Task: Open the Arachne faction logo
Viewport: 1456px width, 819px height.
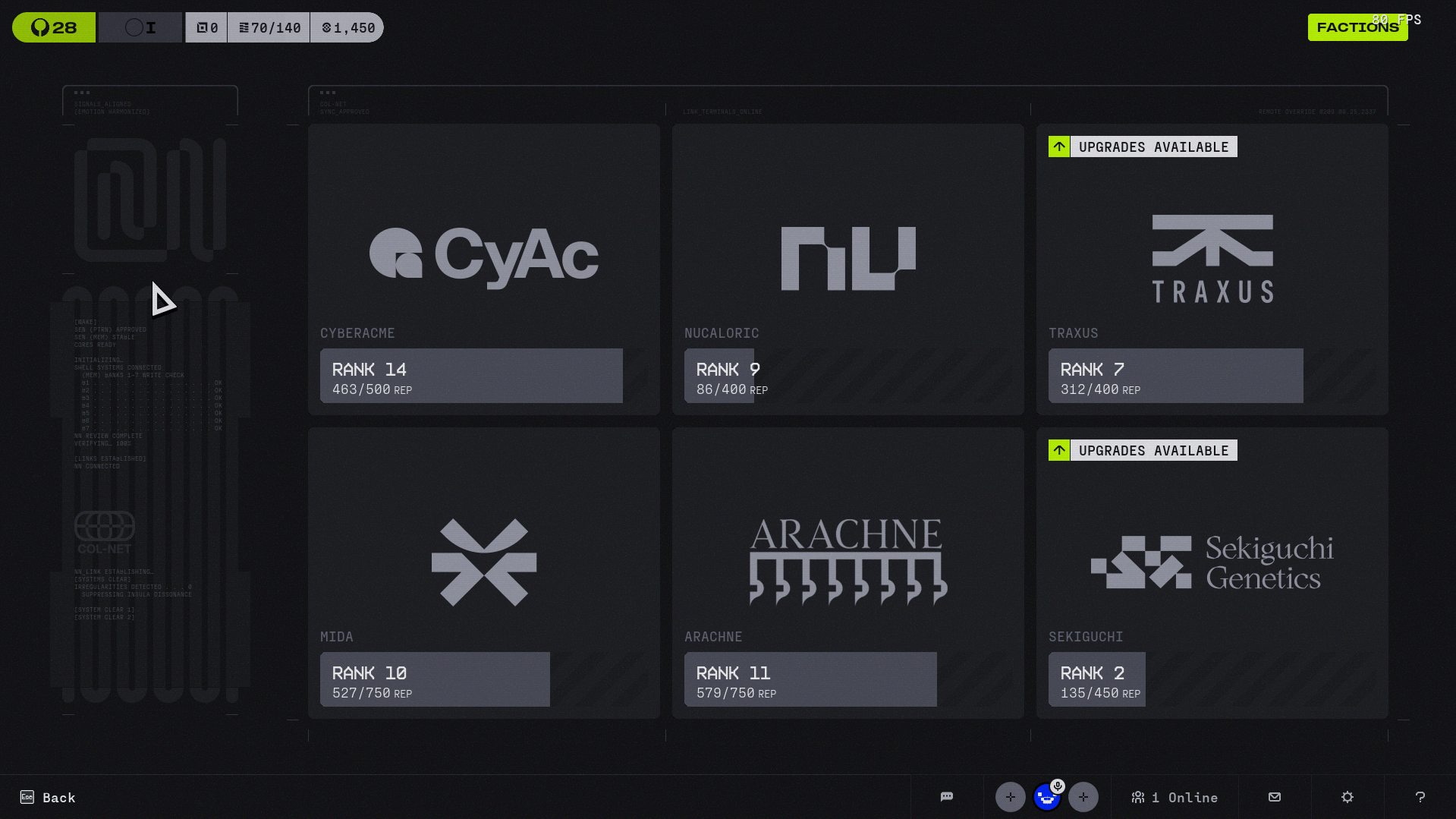Action: coord(847,562)
